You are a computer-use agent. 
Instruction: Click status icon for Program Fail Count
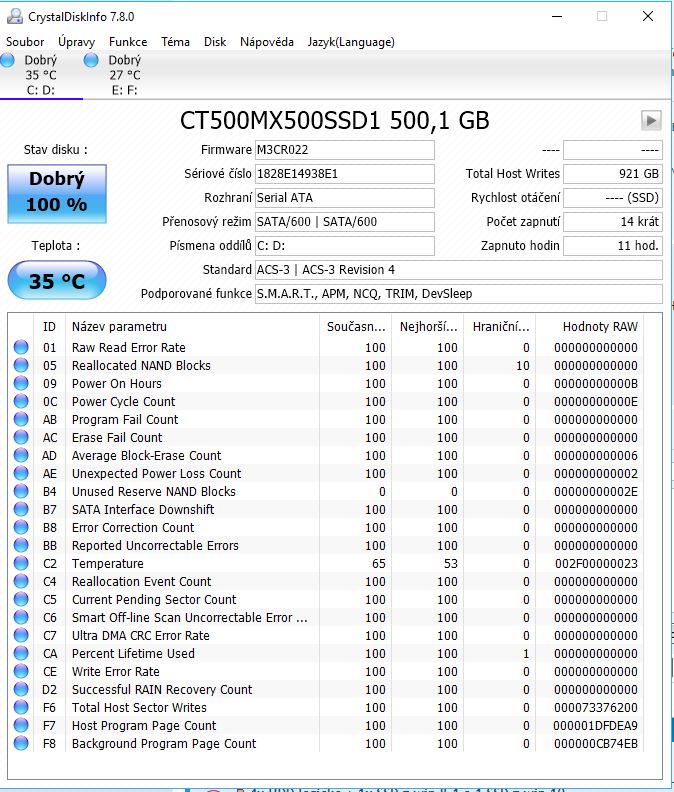pos(21,419)
